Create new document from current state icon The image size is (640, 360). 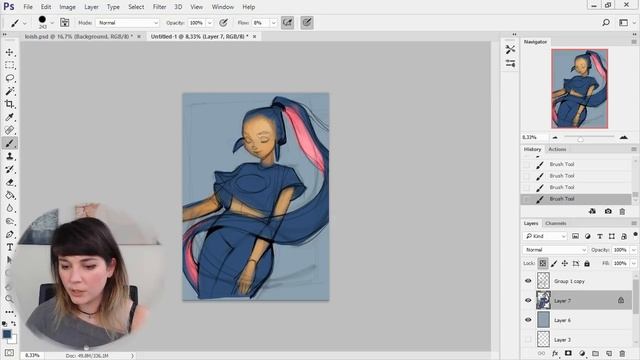coord(593,211)
